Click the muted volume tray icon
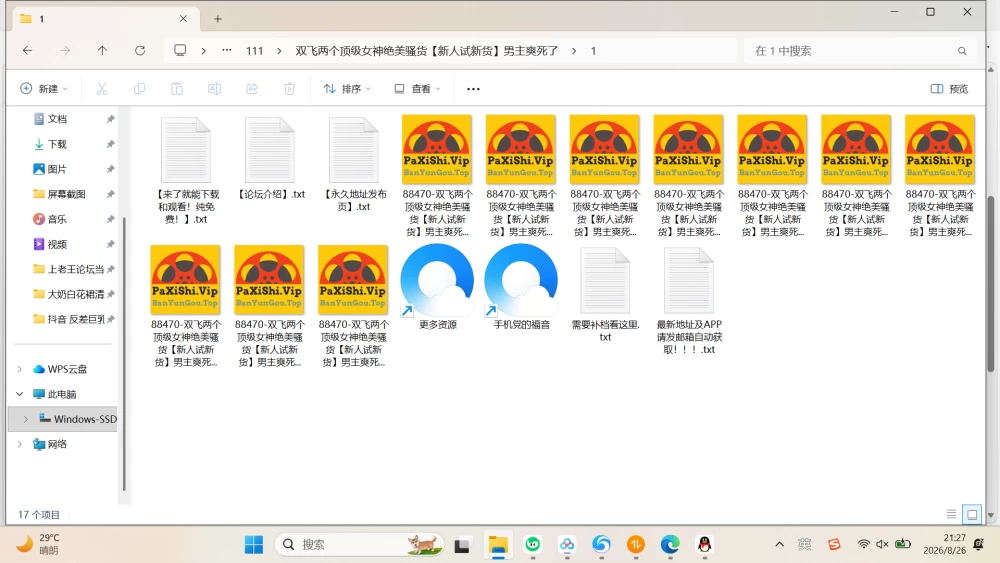 pos(882,544)
